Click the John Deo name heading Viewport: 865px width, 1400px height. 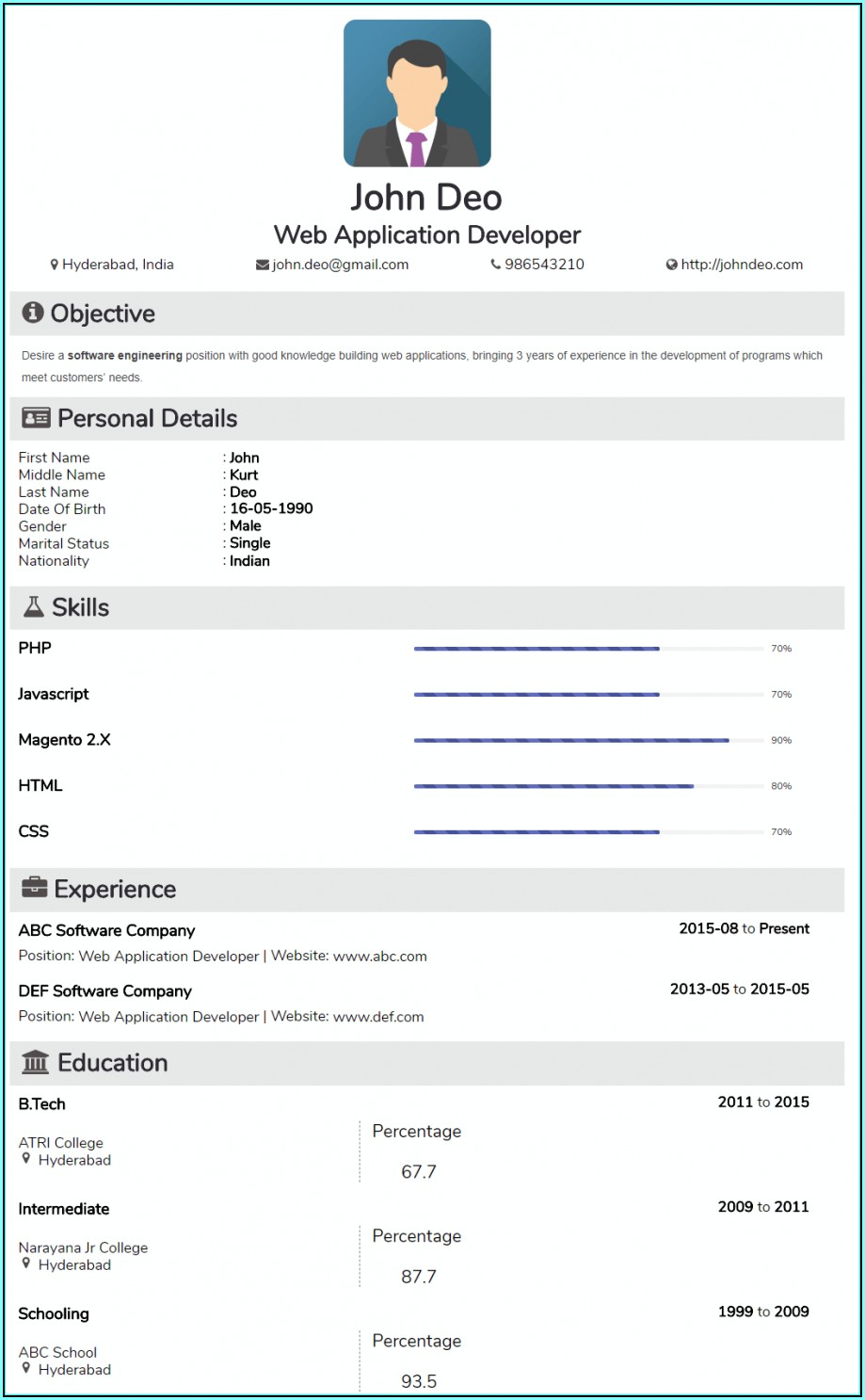(426, 198)
